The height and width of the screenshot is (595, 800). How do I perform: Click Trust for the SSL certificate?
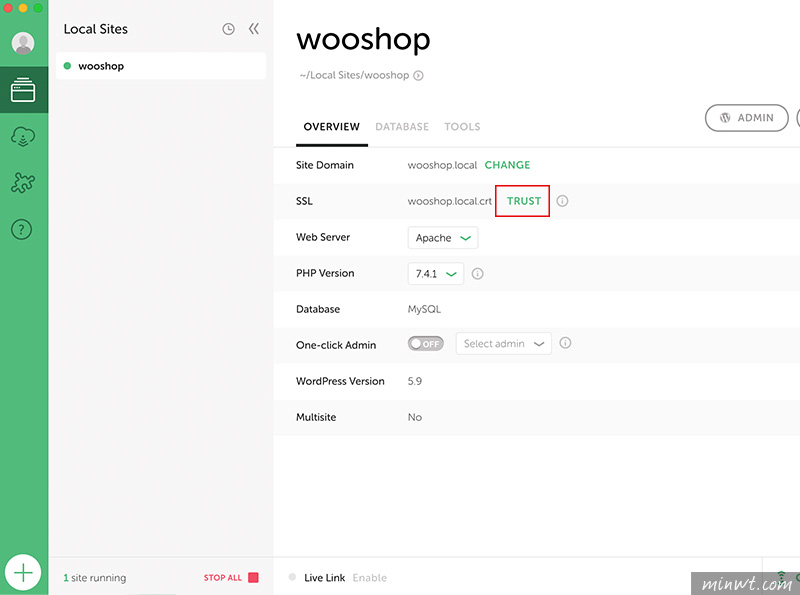click(523, 201)
